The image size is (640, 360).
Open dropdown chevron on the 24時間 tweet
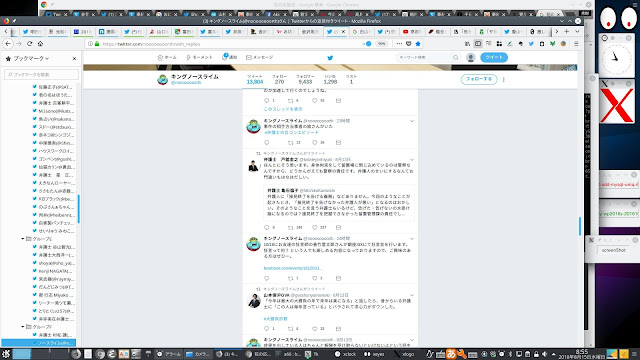412,239
